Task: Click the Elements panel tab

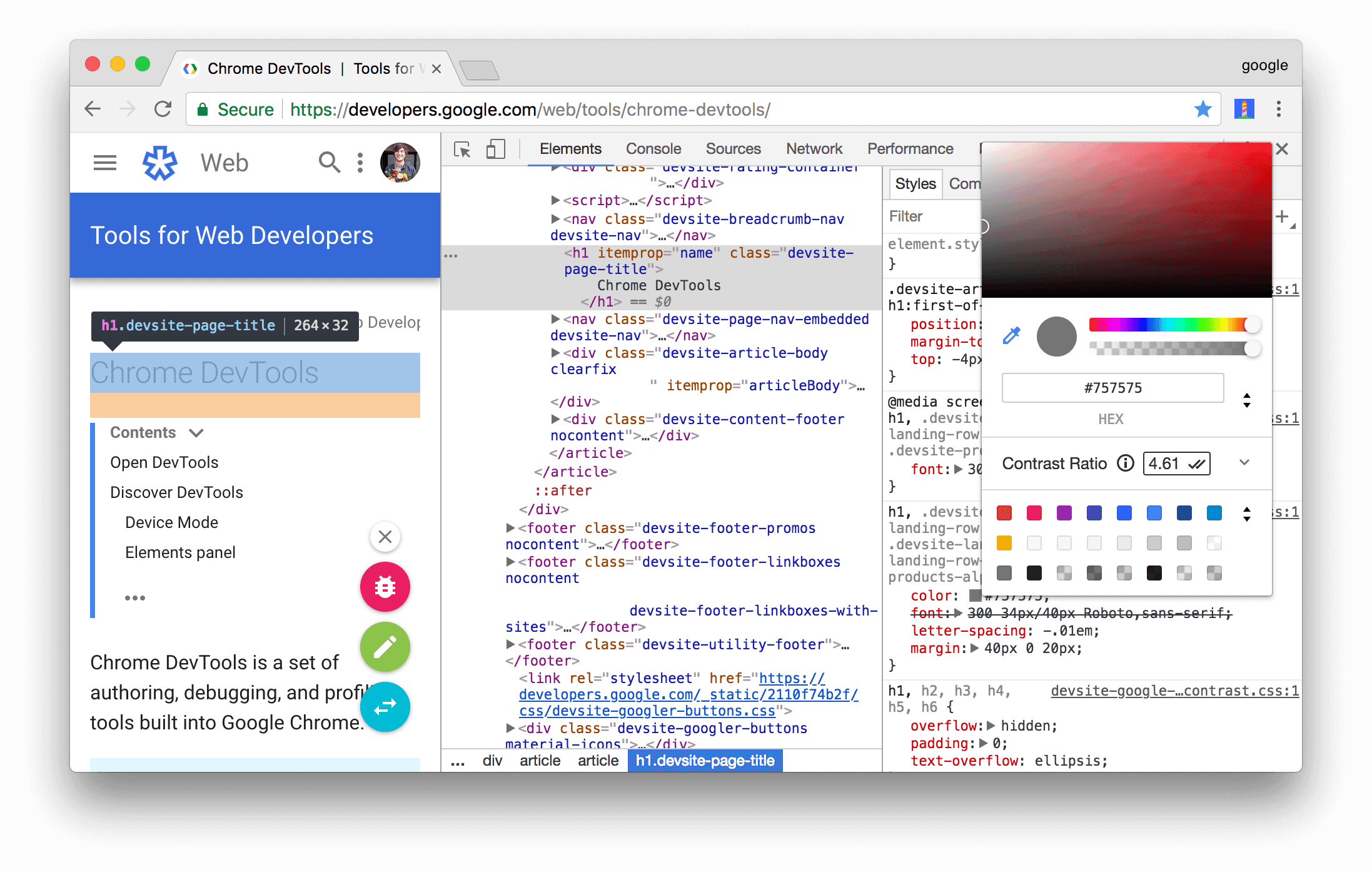Action: pos(568,148)
